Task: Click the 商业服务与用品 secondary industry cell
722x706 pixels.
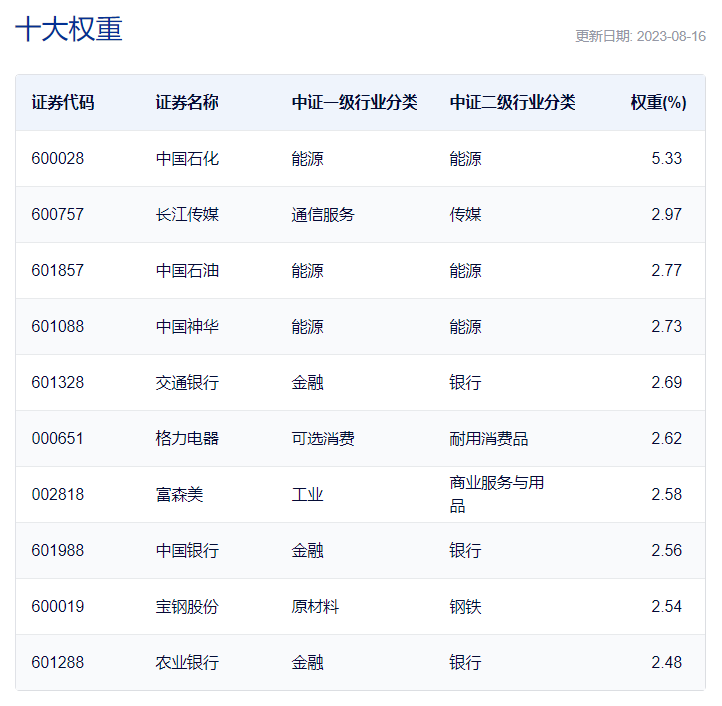Action: 496,494
